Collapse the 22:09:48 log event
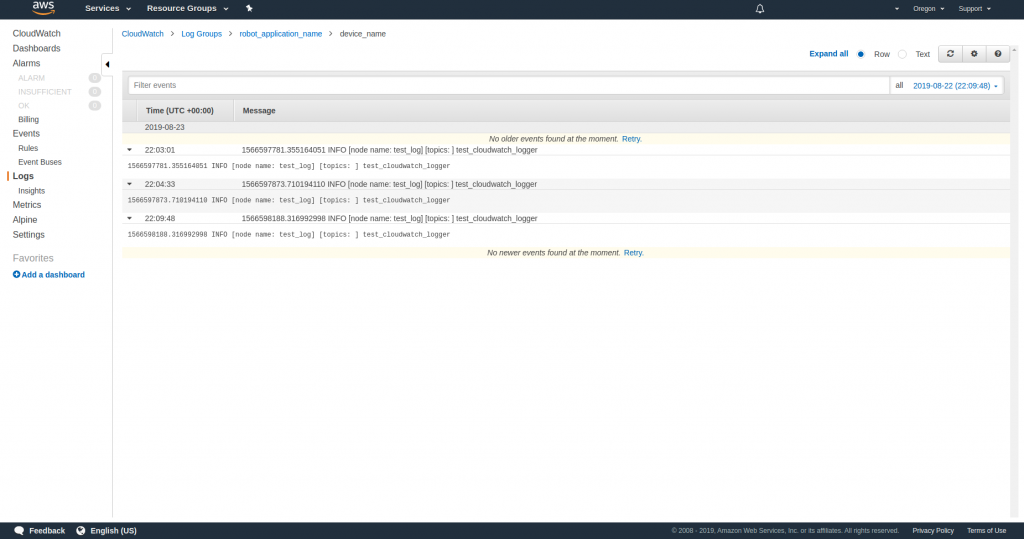Viewport: 1024px width, 539px height. pos(129,218)
